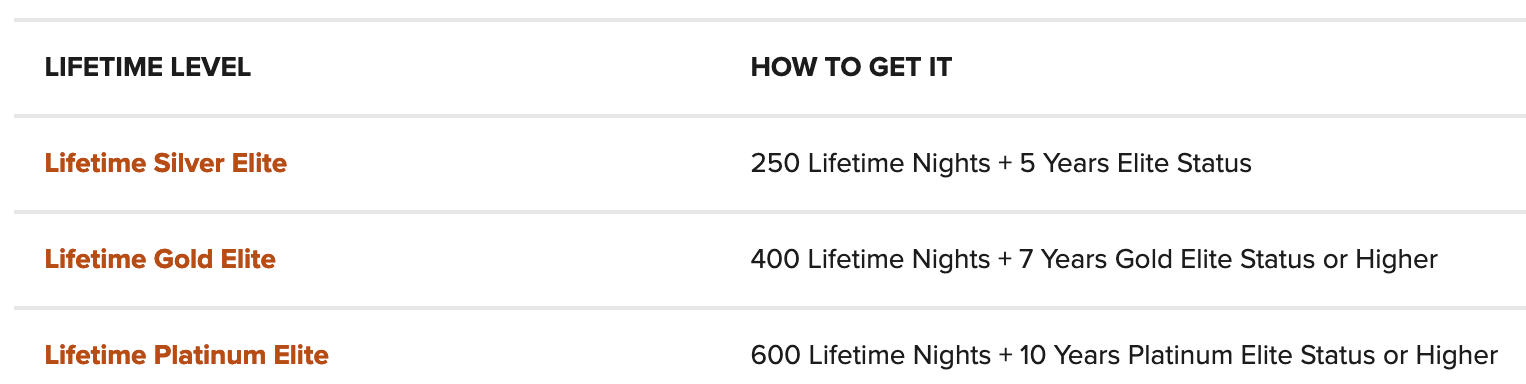Image resolution: width=1526 pixels, height=384 pixels.
Task: Click the HOW TO GET IT column header
Action: 851,67
